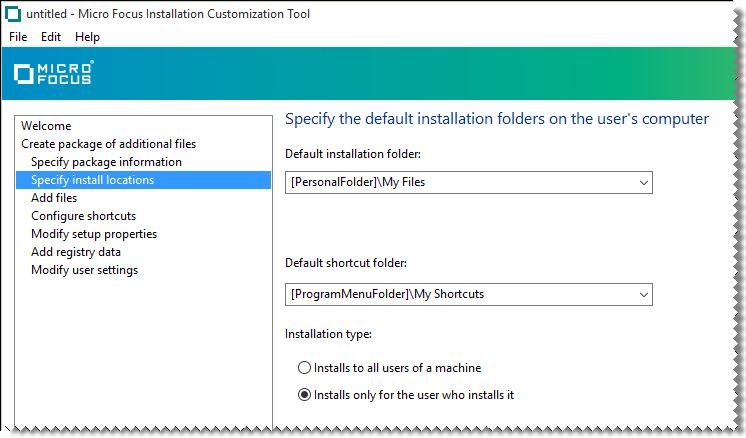Select 'Installs only for the user' option
The height and width of the screenshot is (438, 746).
(305, 395)
